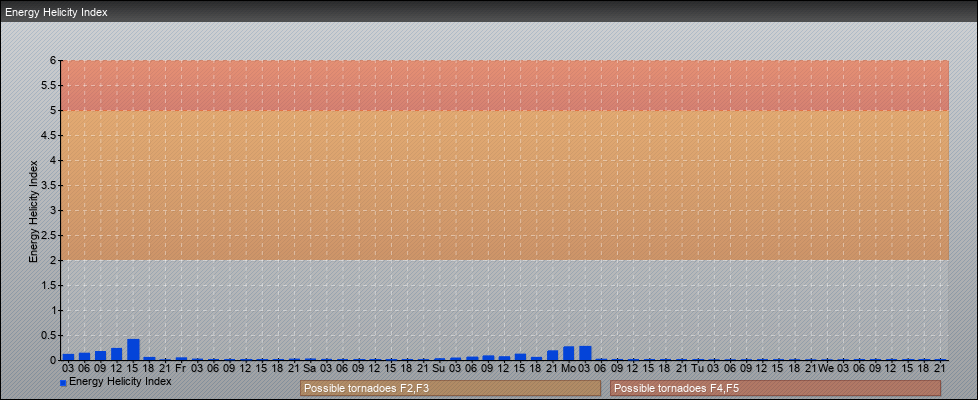Click the Energy Helicity Index panel title
The height and width of the screenshot is (400, 978).
point(57,13)
